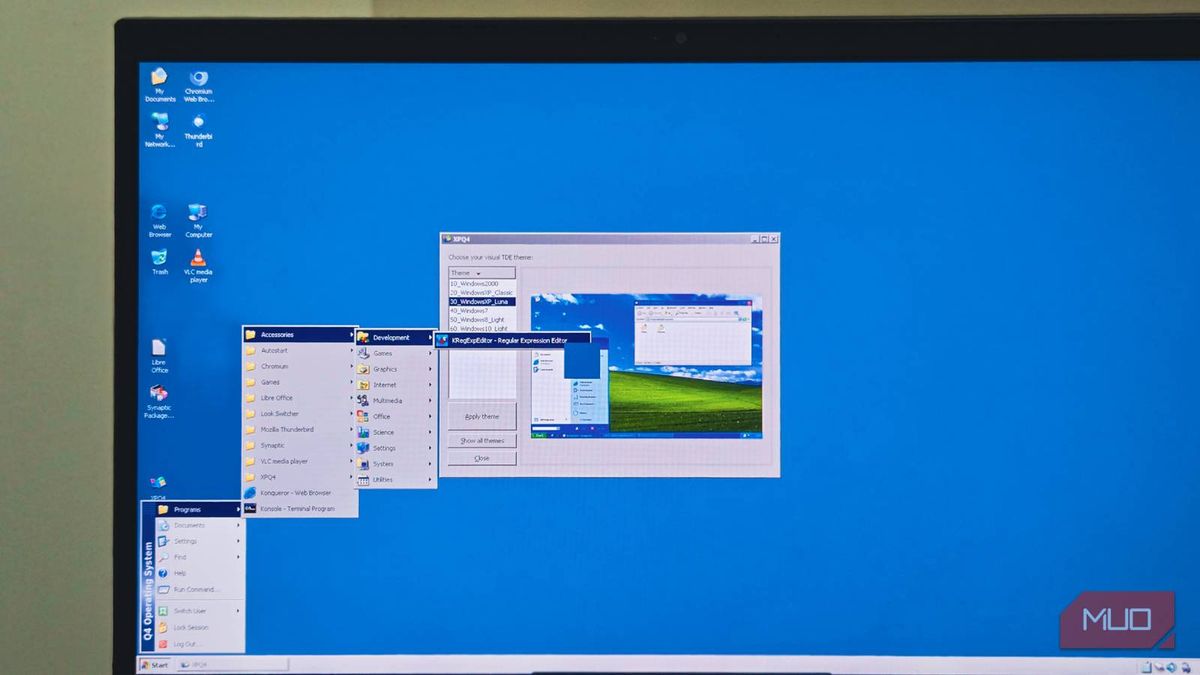Maximize the XPQ4 window
This screenshot has height=675, width=1200.
[763, 239]
